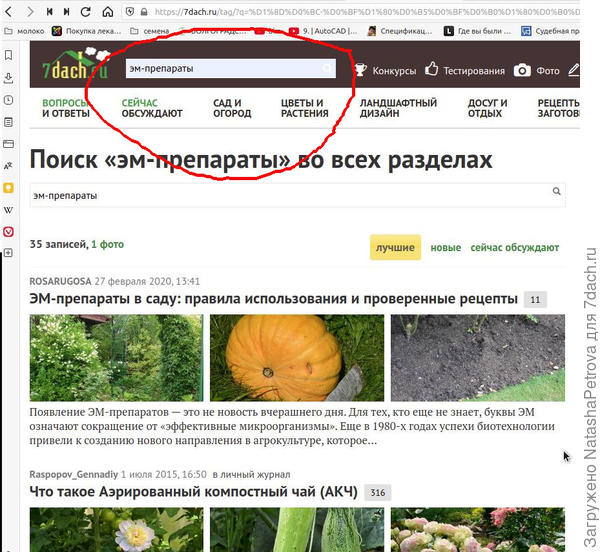This screenshot has height=552, width=600.
Task: Select the сейчас обсуждают sorting tab
Action: coord(515,248)
